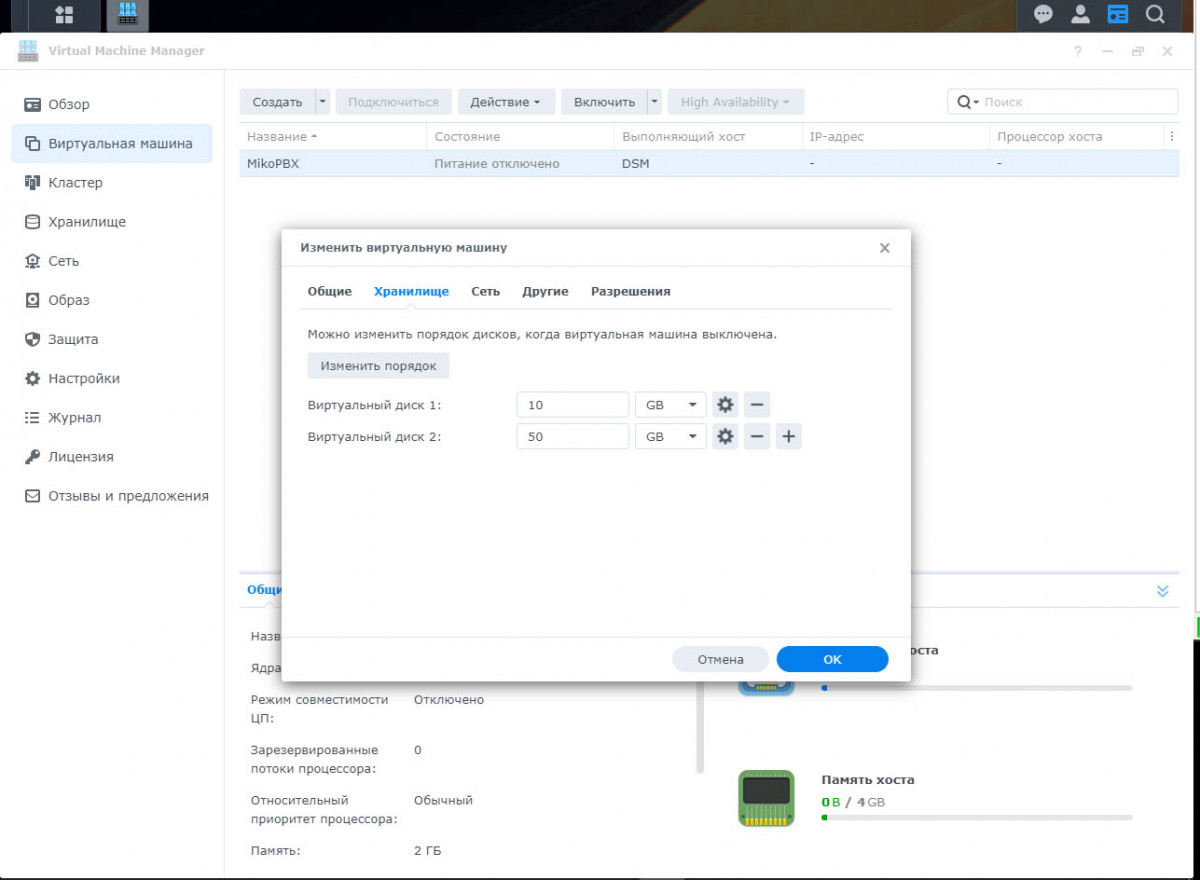Open Сеть section in sidebar
The height and width of the screenshot is (880, 1200).
point(112,261)
